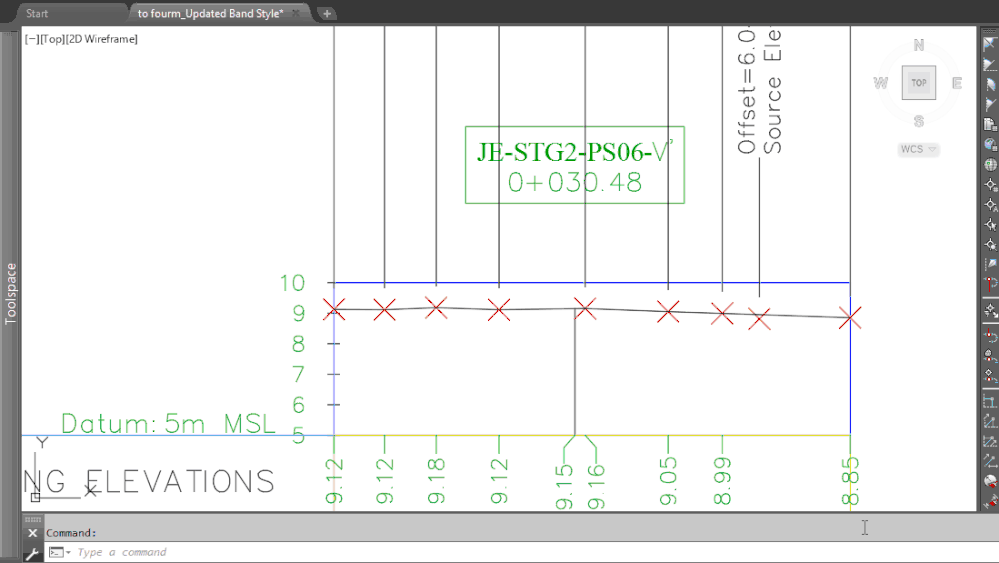999x563 pixels.
Task: Close the to fourm_Updated Band Style tab
Action: point(296,13)
